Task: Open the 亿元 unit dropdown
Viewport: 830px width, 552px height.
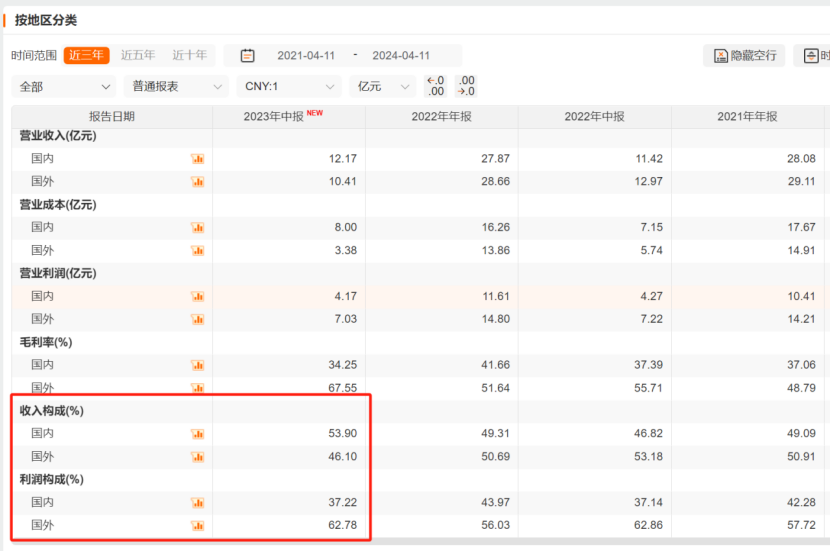Action: pos(384,87)
